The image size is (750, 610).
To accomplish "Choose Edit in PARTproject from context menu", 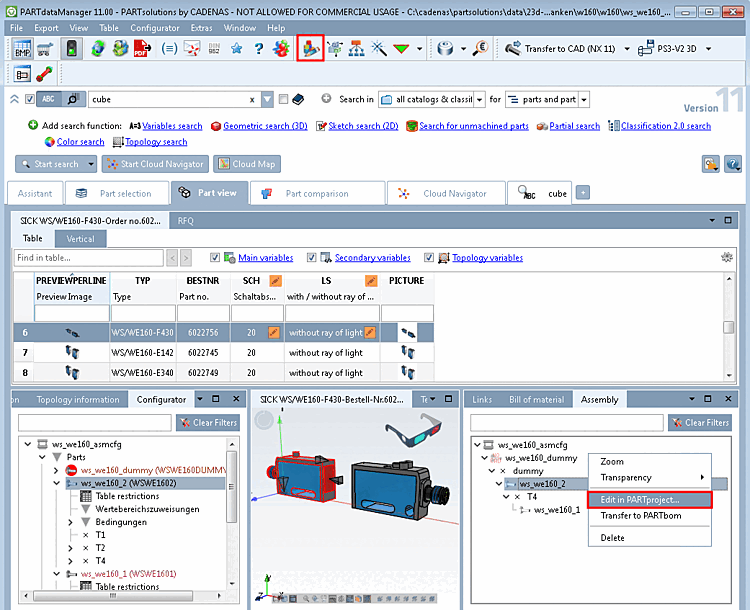I will (650, 499).
